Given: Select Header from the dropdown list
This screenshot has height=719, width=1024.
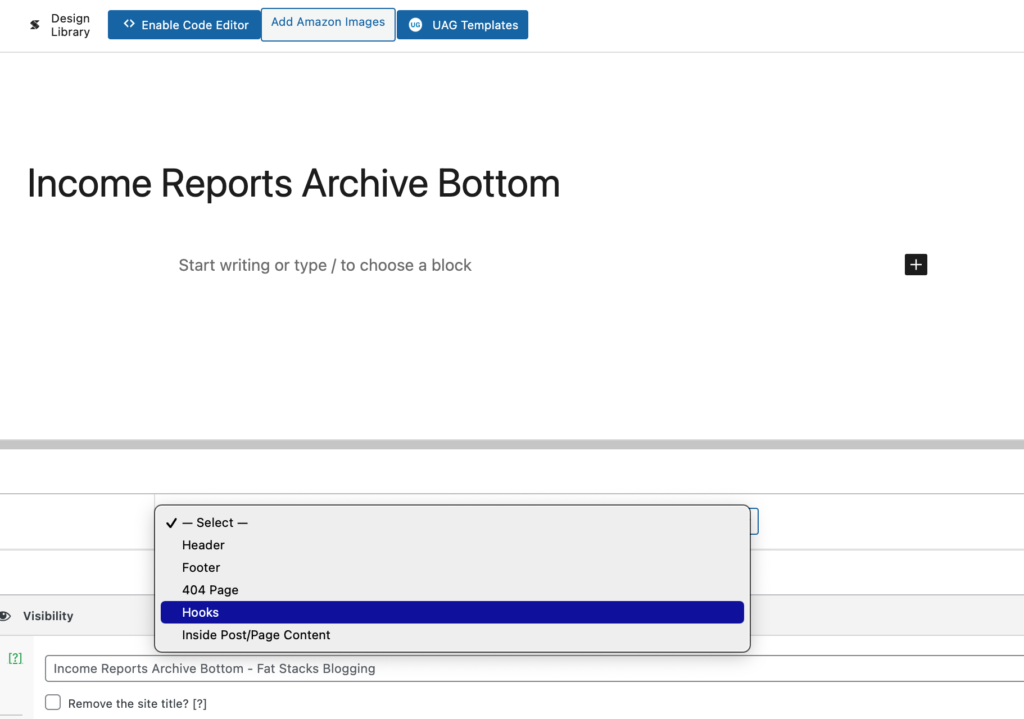Looking at the screenshot, I should click(452, 545).
